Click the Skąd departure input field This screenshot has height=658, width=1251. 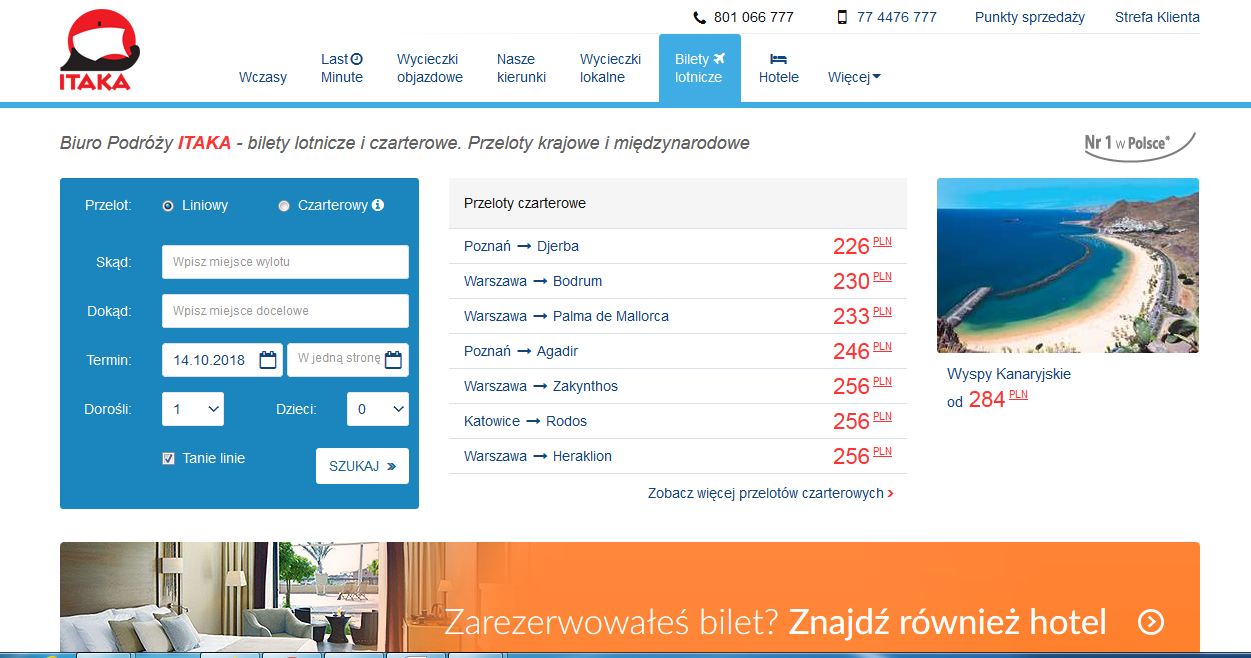coord(285,262)
